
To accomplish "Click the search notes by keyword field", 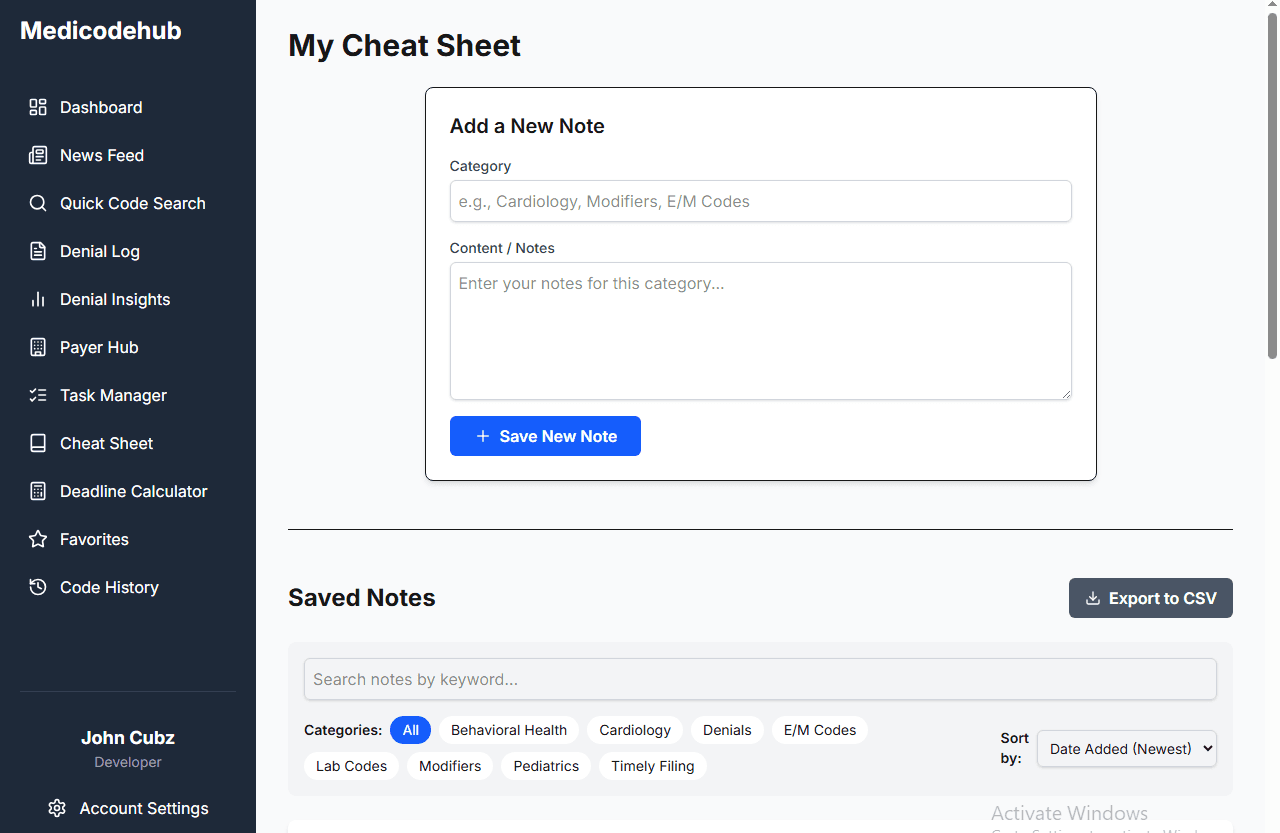I will [760, 679].
